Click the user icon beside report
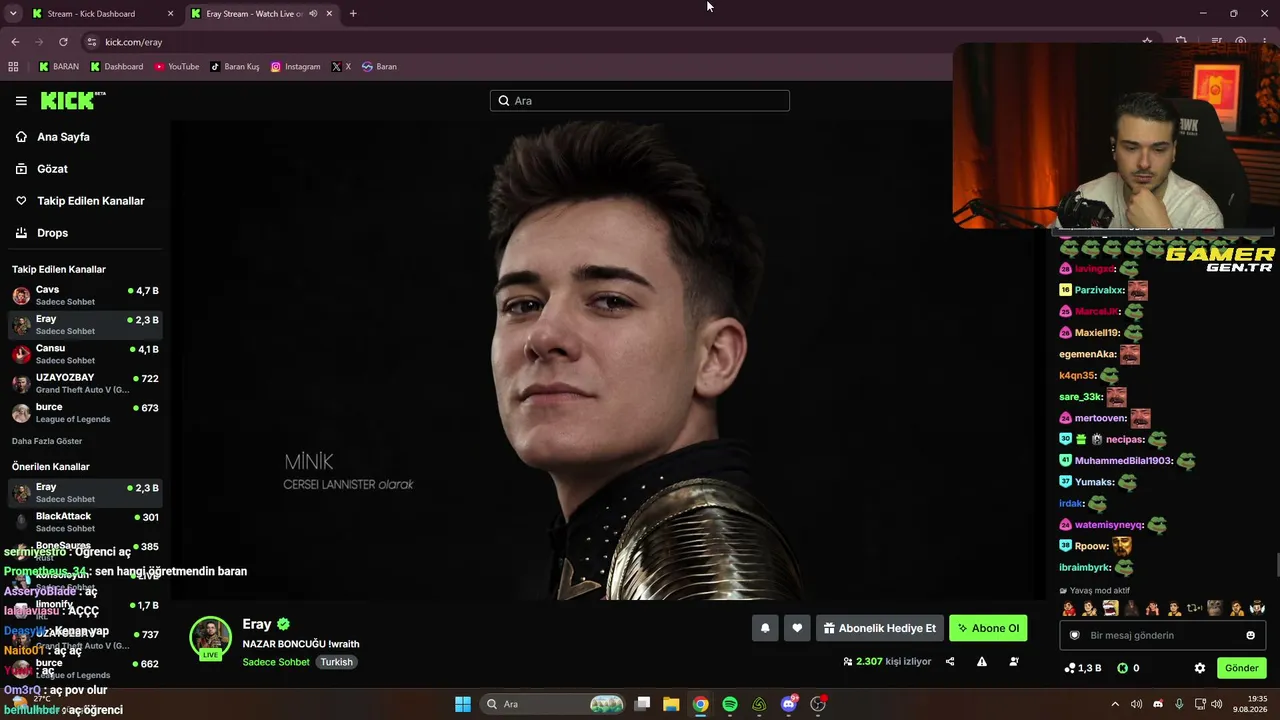 (1014, 661)
